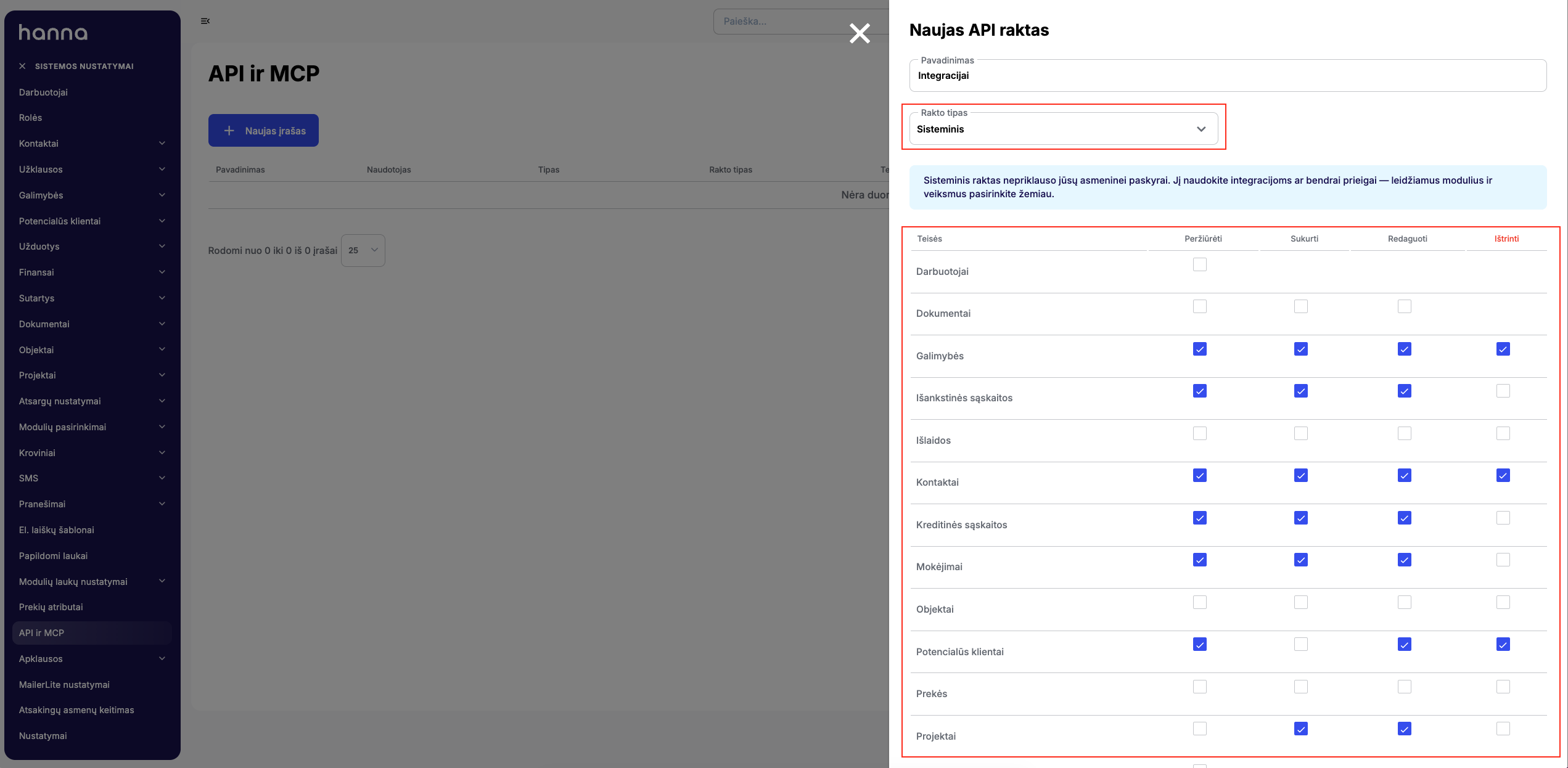This screenshot has height=768, width=1568.
Task: Uncheck Peržiūrėti for Mokėjimai
Action: [1200, 560]
